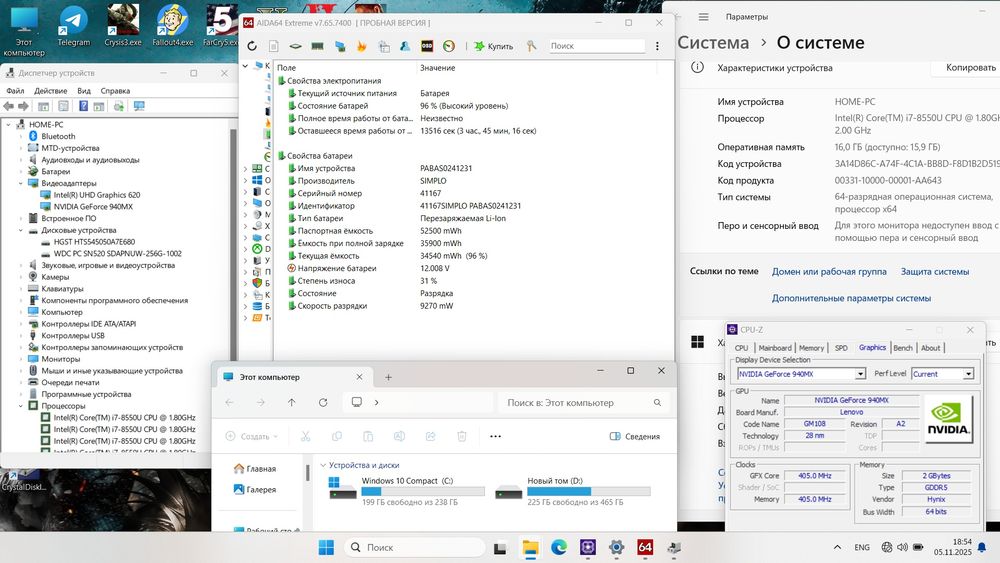Open the CPU-Z display device dropdown
Image resolution: width=1000 pixels, height=563 pixels.
pyautogui.click(x=860, y=374)
